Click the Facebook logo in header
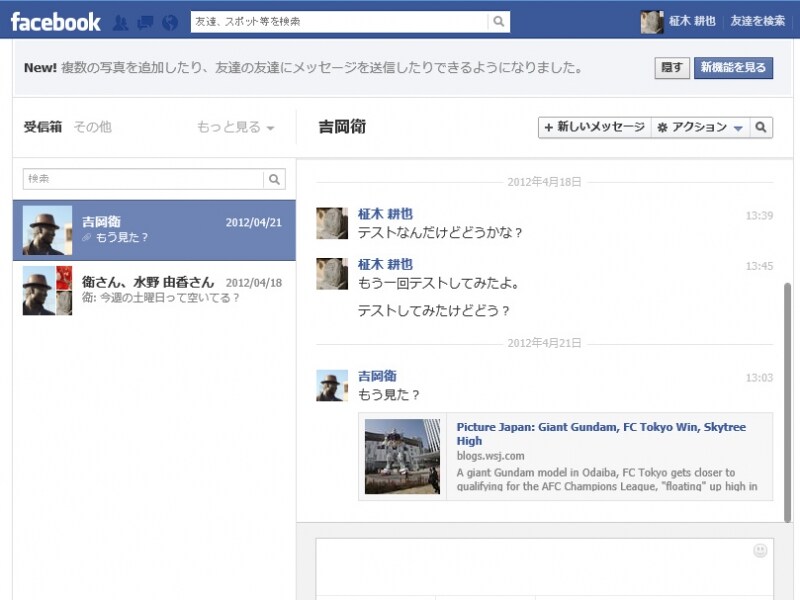Viewport: 800px width, 600px height. tap(56, 22)
